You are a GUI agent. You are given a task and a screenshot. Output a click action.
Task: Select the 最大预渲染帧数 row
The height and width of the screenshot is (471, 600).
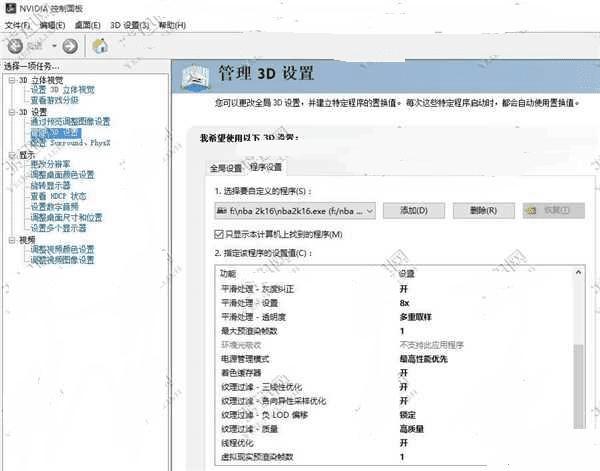click(394, 331)
